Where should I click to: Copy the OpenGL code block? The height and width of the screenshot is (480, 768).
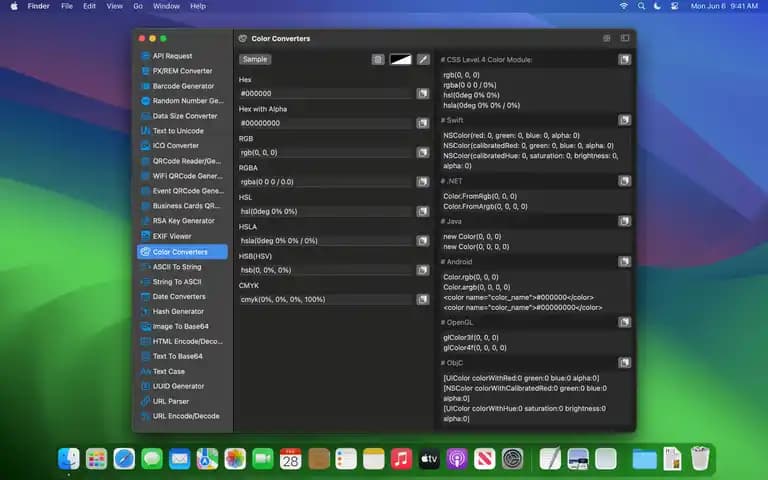[x=624, y=322]
